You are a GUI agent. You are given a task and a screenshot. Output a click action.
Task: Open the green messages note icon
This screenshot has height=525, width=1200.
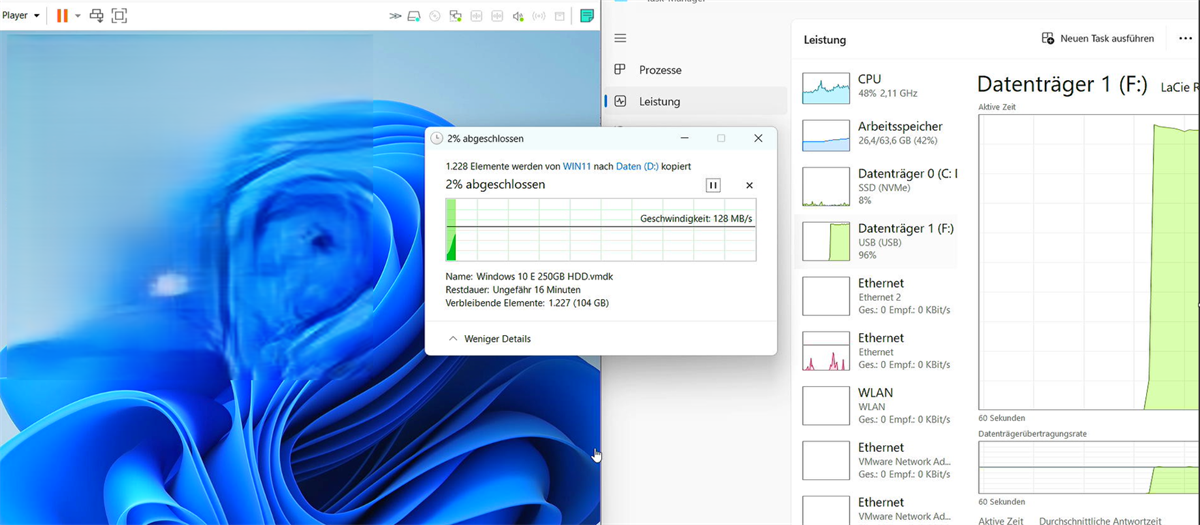pyautogui.click(x=587, y=16)
